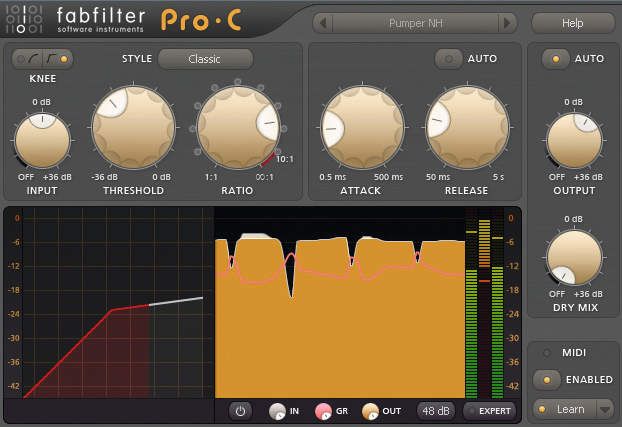622x427 pixels.
Task: Select the soft knee curve button
Action: tap(28, 59)
